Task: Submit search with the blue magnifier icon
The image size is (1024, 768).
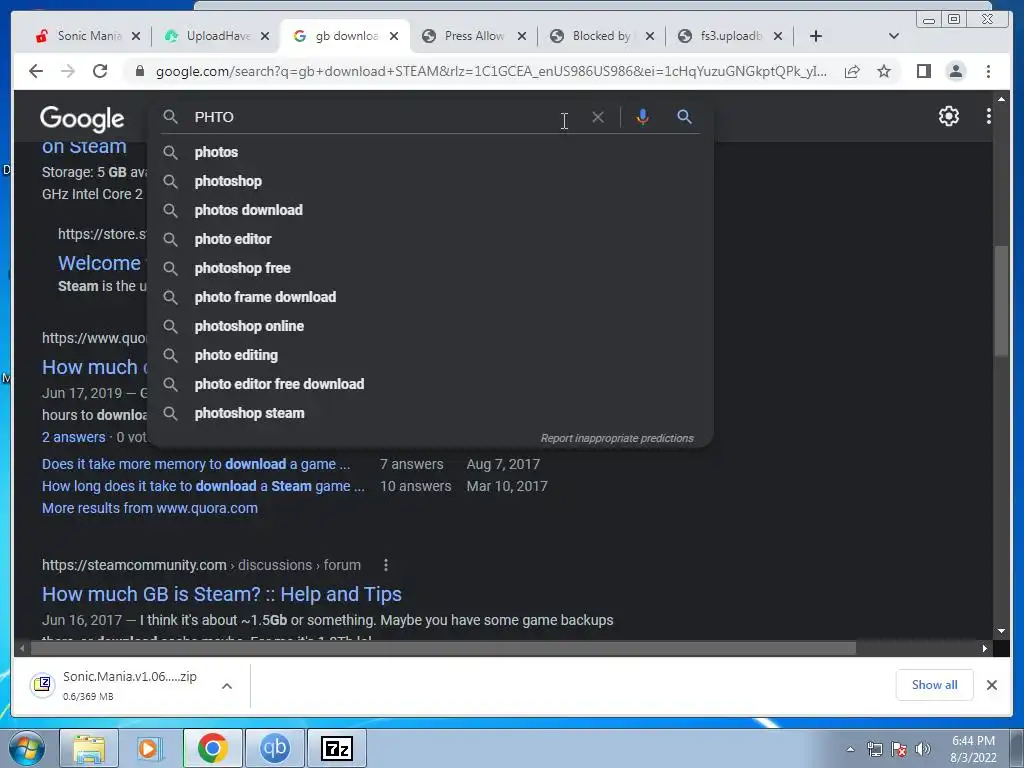Action: [684, 117]
